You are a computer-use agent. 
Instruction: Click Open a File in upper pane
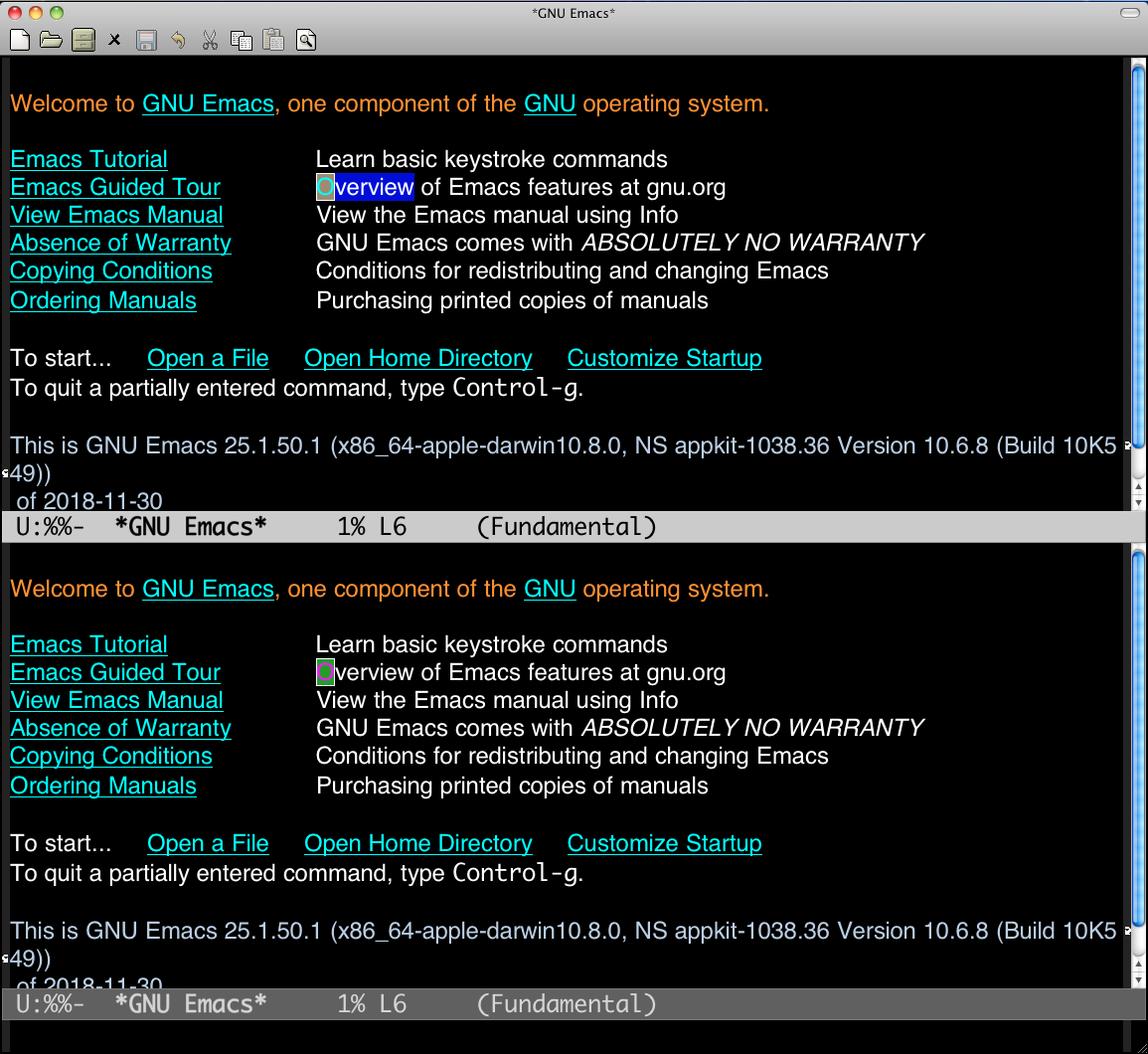point(208,359)
